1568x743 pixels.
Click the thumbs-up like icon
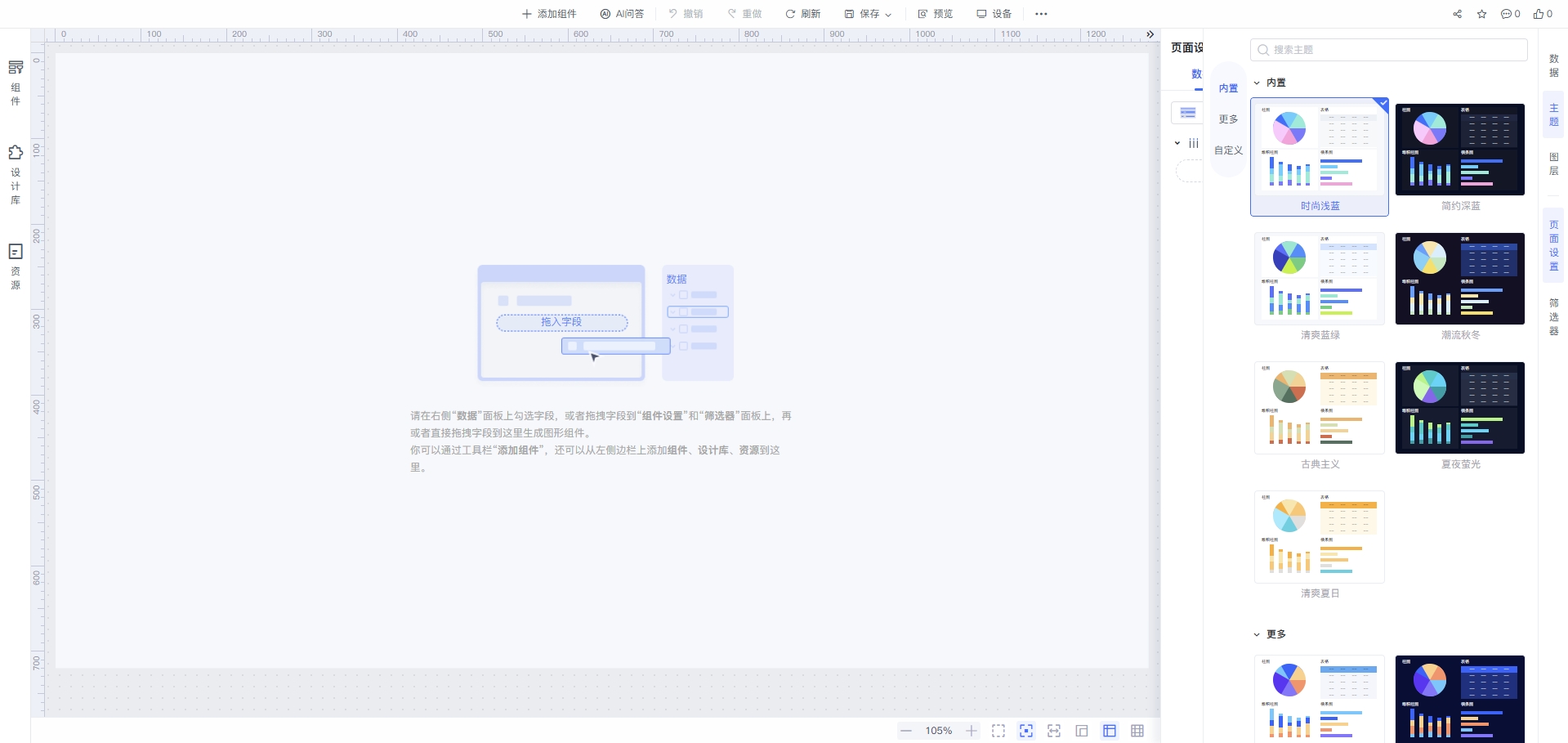(1543, 14)
